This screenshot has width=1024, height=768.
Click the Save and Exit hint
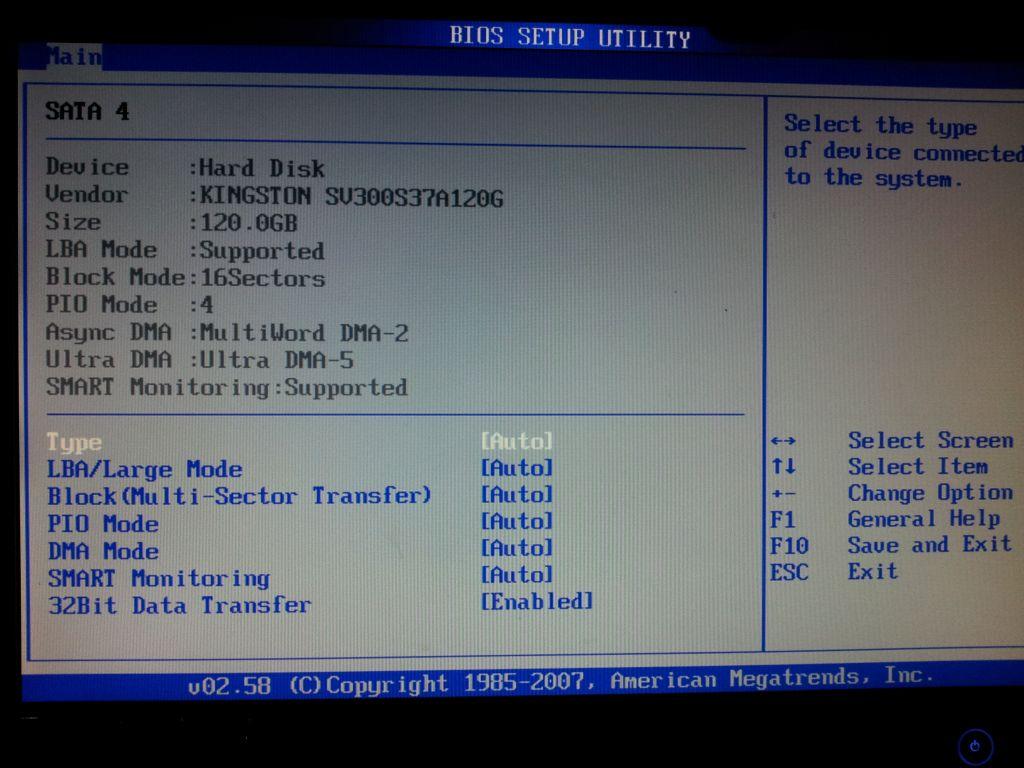pos(930,545)
